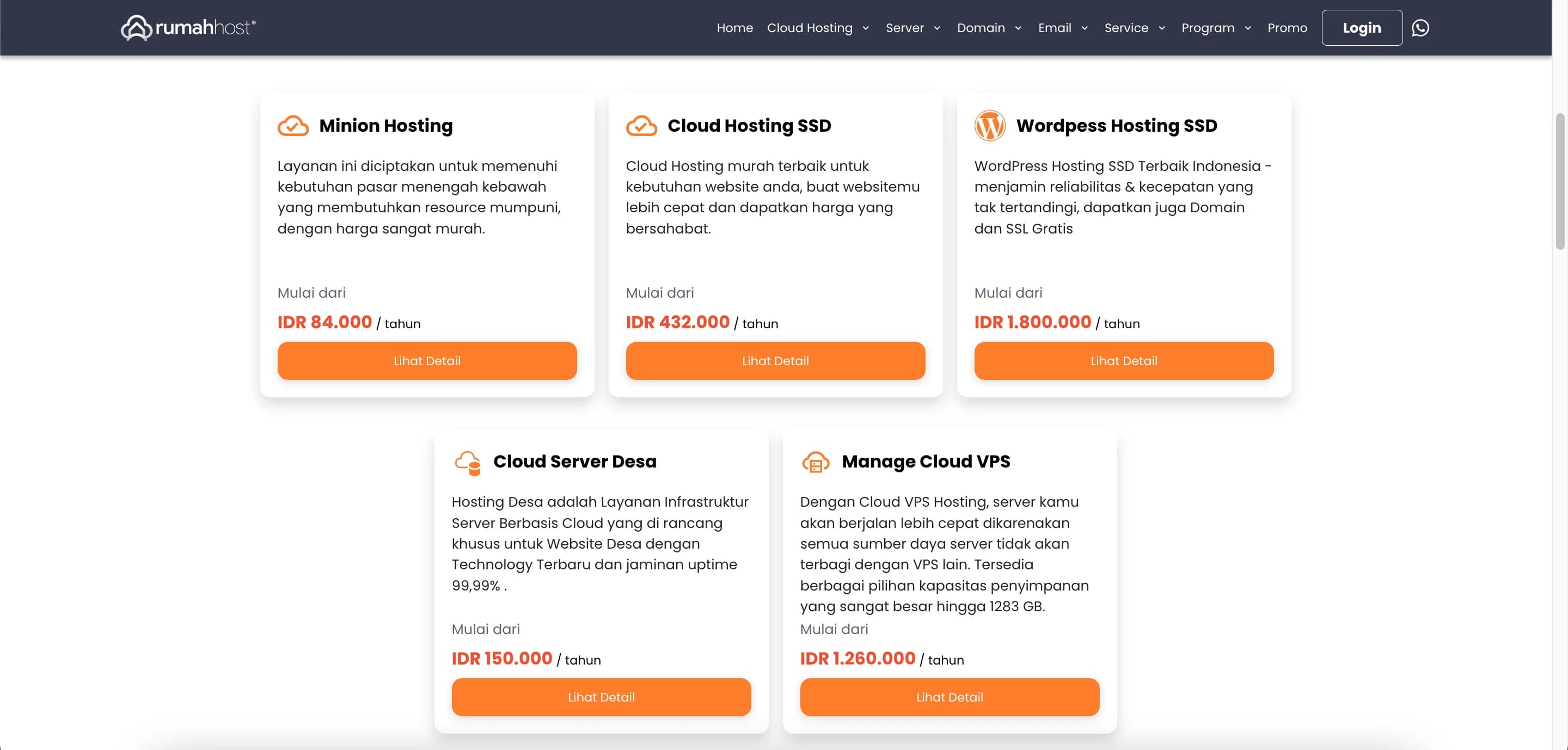The width and height of the screenshot is (1568, 750).
Task: Click the Minion Hosting cloud icon
Action: point(293,125)
